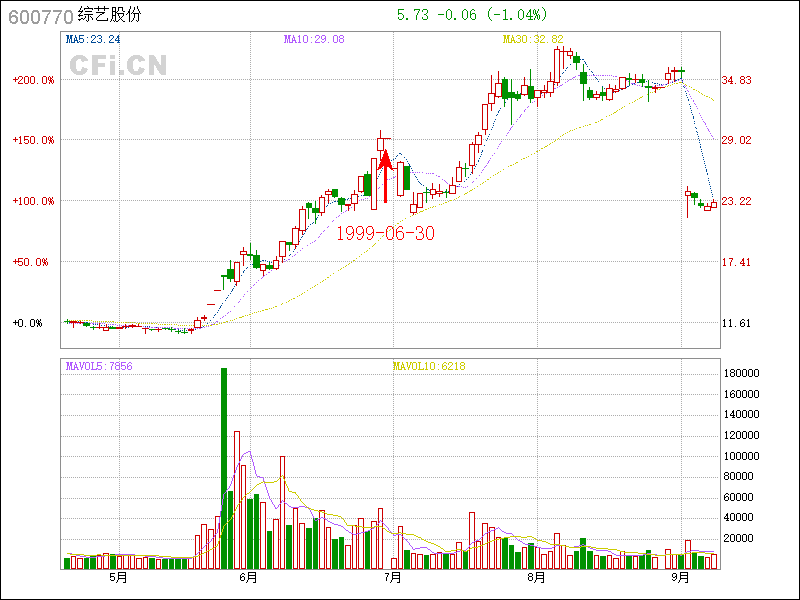Click the tallest green volume bar
Image resolution: width=800 pixels, height=600 pixels.
click(224, 467)
